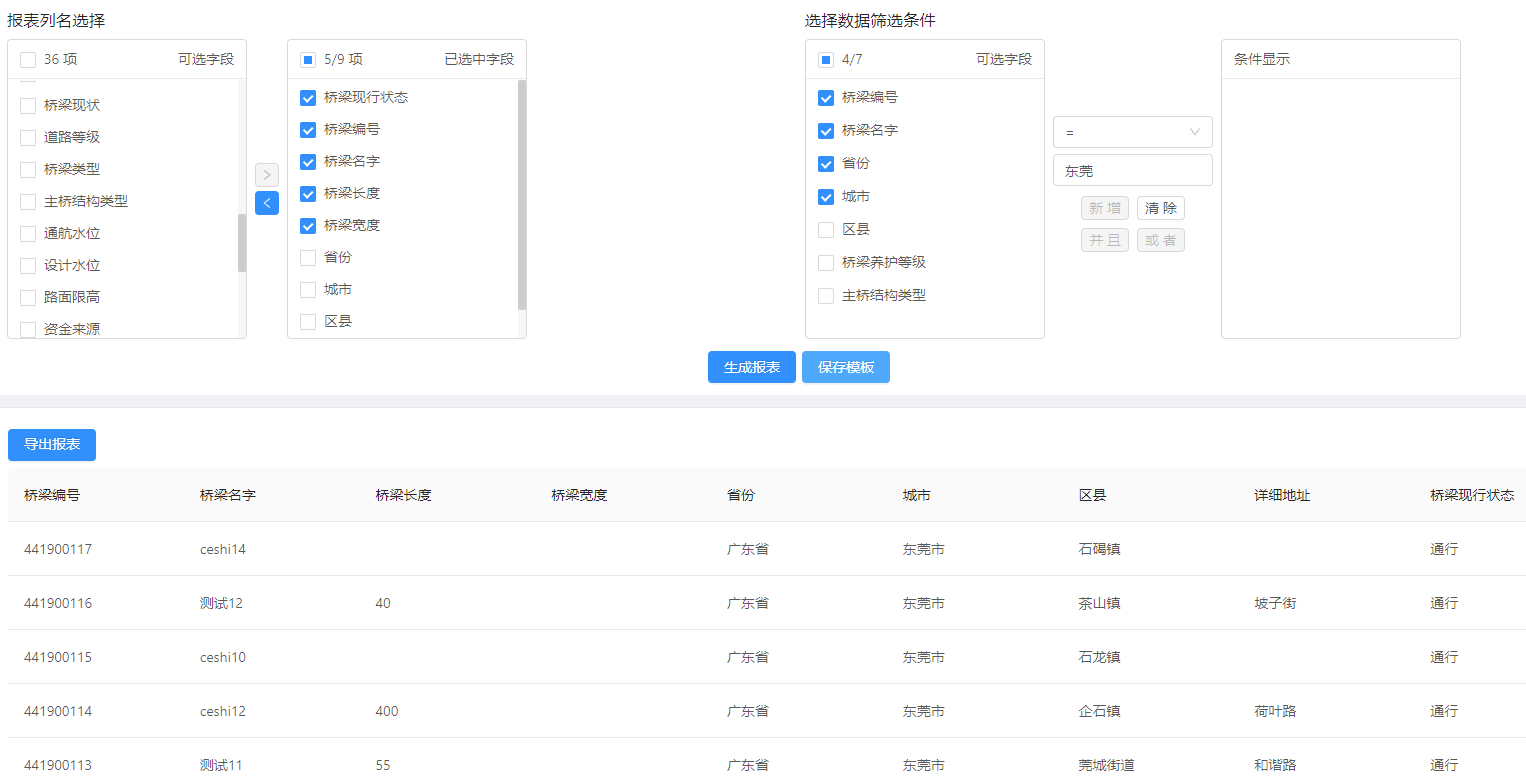1526x780 pixels.
Task: Check 城市 in selected fields list
Action: pos(308,290)
